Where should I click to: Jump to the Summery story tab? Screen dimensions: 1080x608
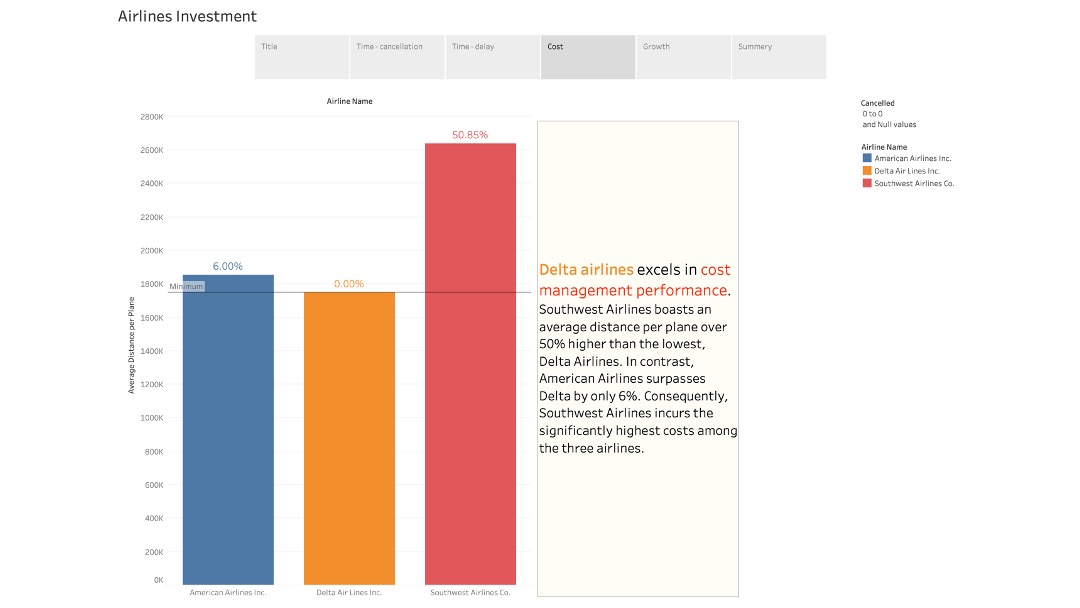coord(778,57)
